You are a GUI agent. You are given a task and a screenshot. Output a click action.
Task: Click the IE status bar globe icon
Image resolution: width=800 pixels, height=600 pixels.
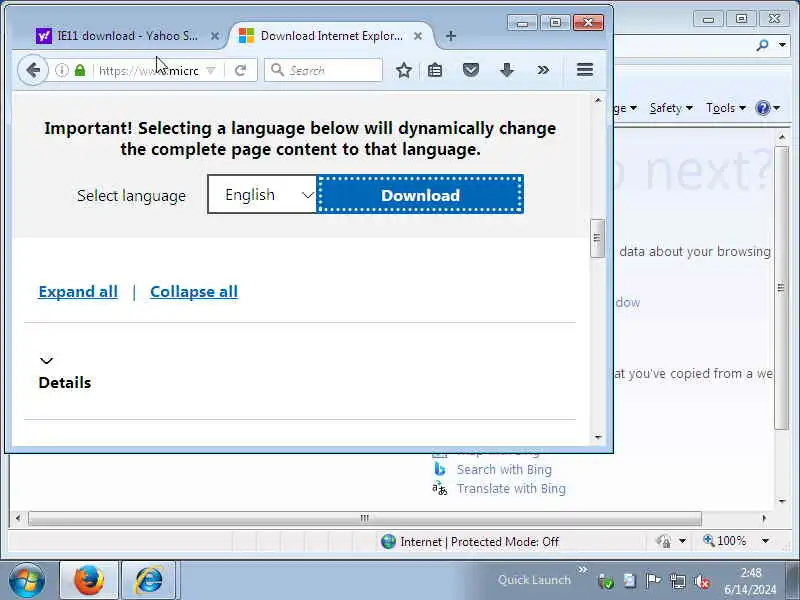point(388,541)
